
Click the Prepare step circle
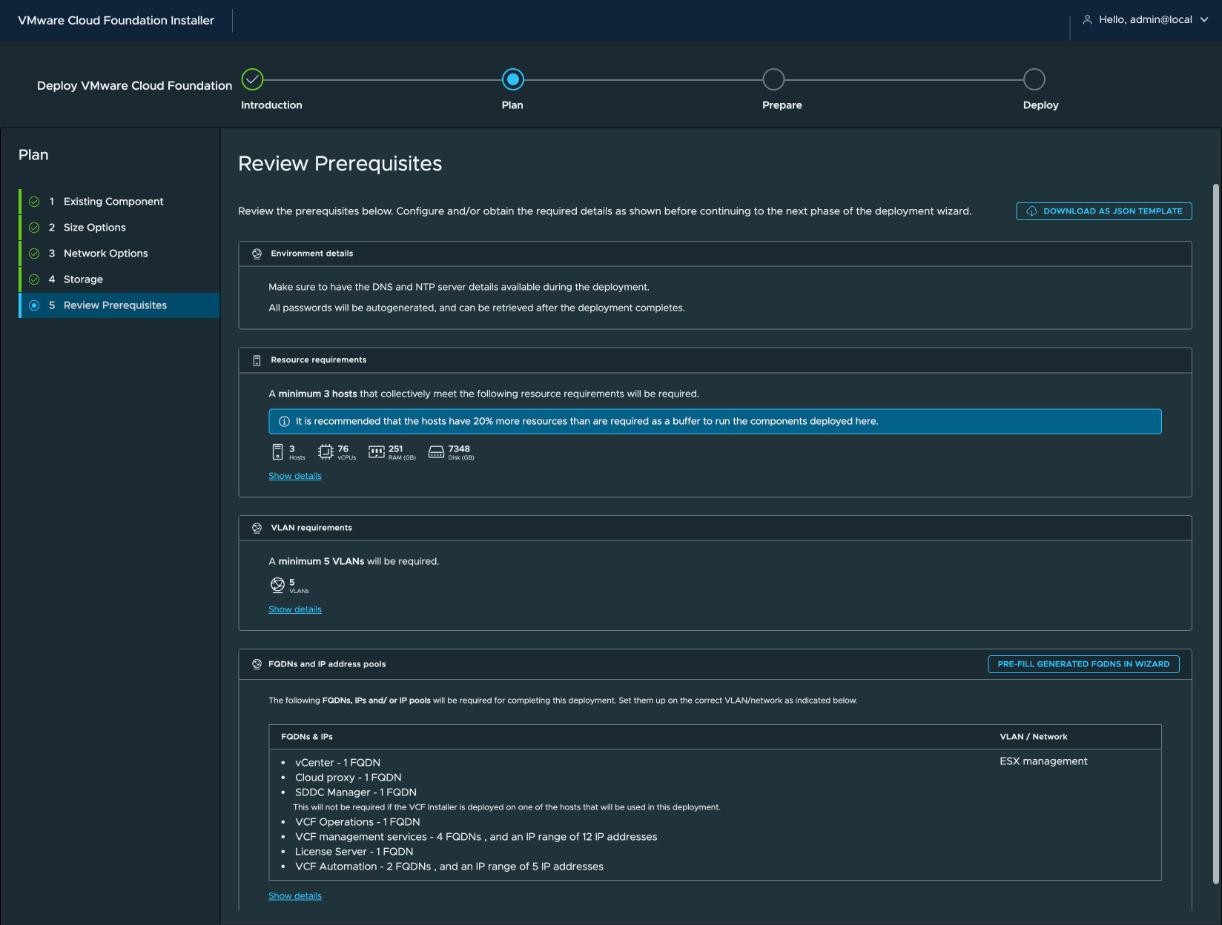point(773,79)
